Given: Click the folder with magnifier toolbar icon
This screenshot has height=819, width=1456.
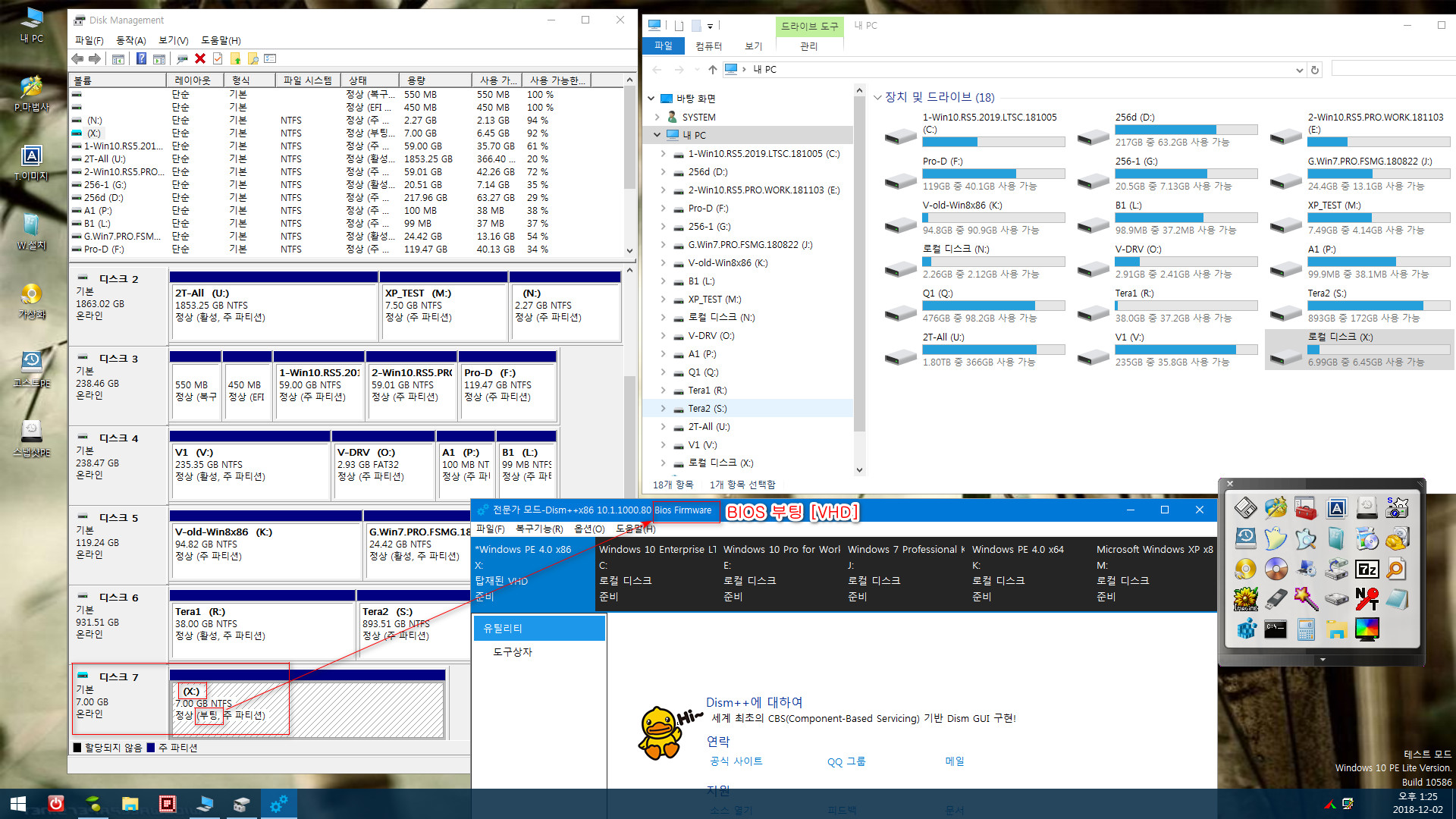Looking at the screenshot, I should click(253, 58).
